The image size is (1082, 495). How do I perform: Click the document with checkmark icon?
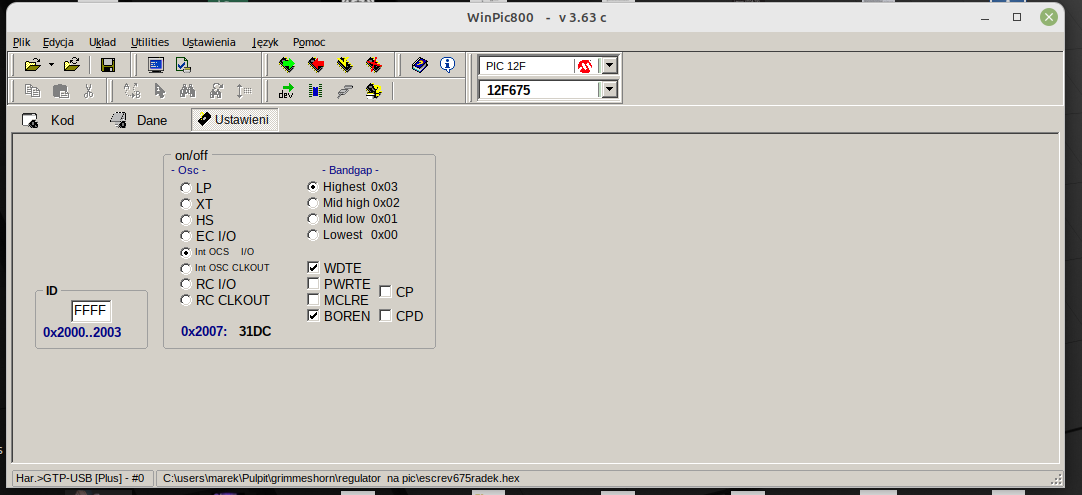click(x=183, y=66)
